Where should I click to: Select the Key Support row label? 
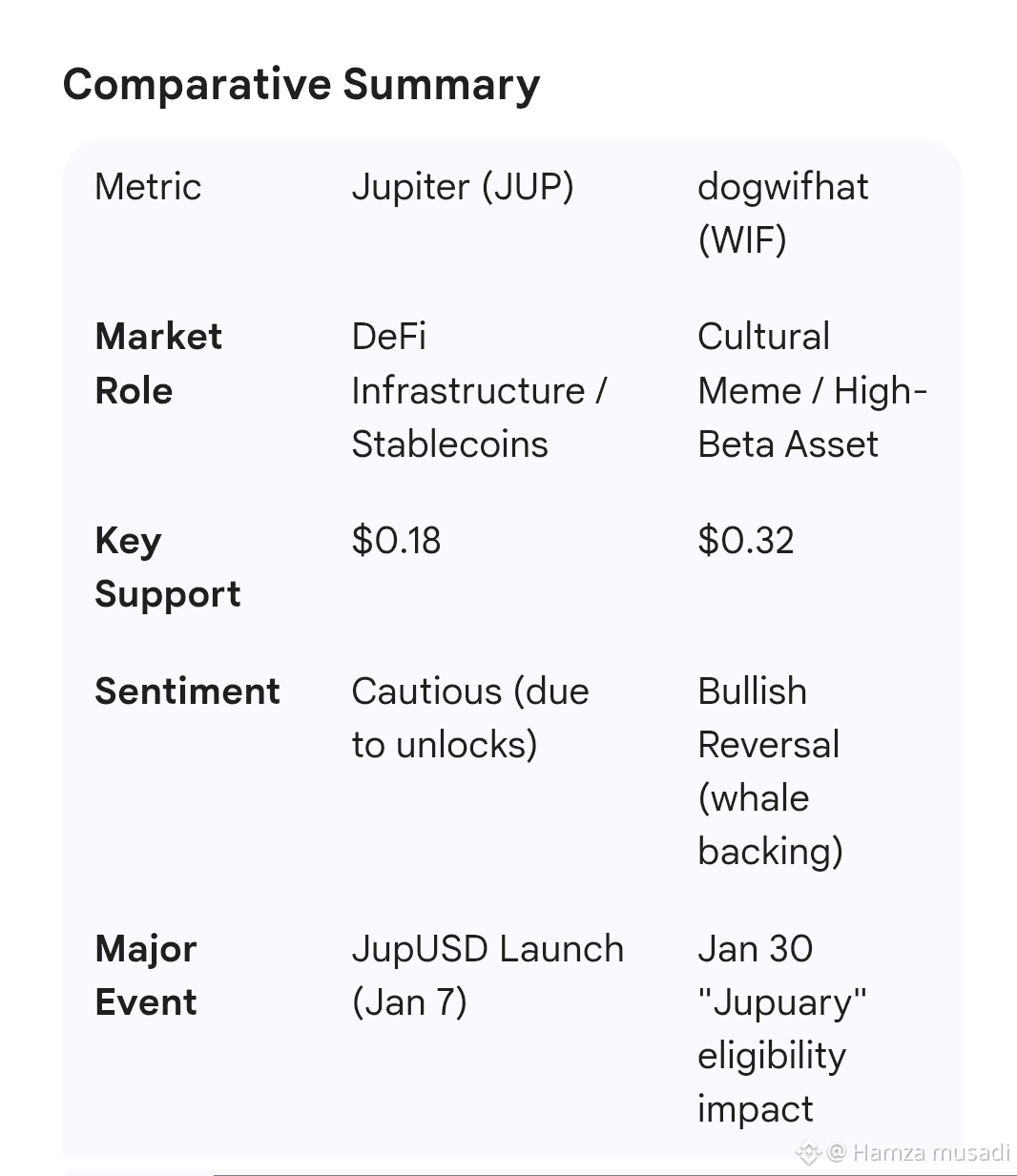pos(167,567)
